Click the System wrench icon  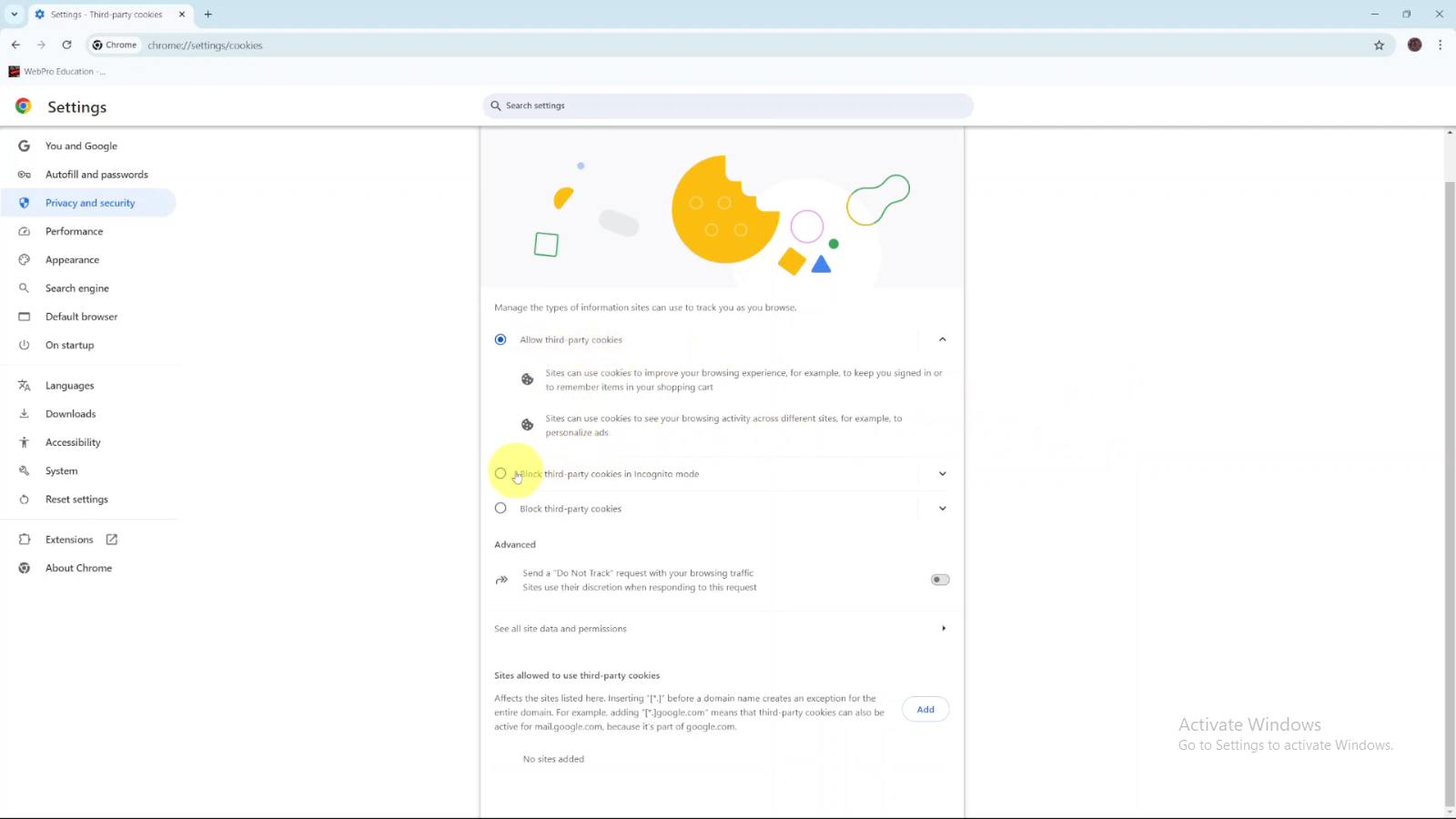pos(25,471)
